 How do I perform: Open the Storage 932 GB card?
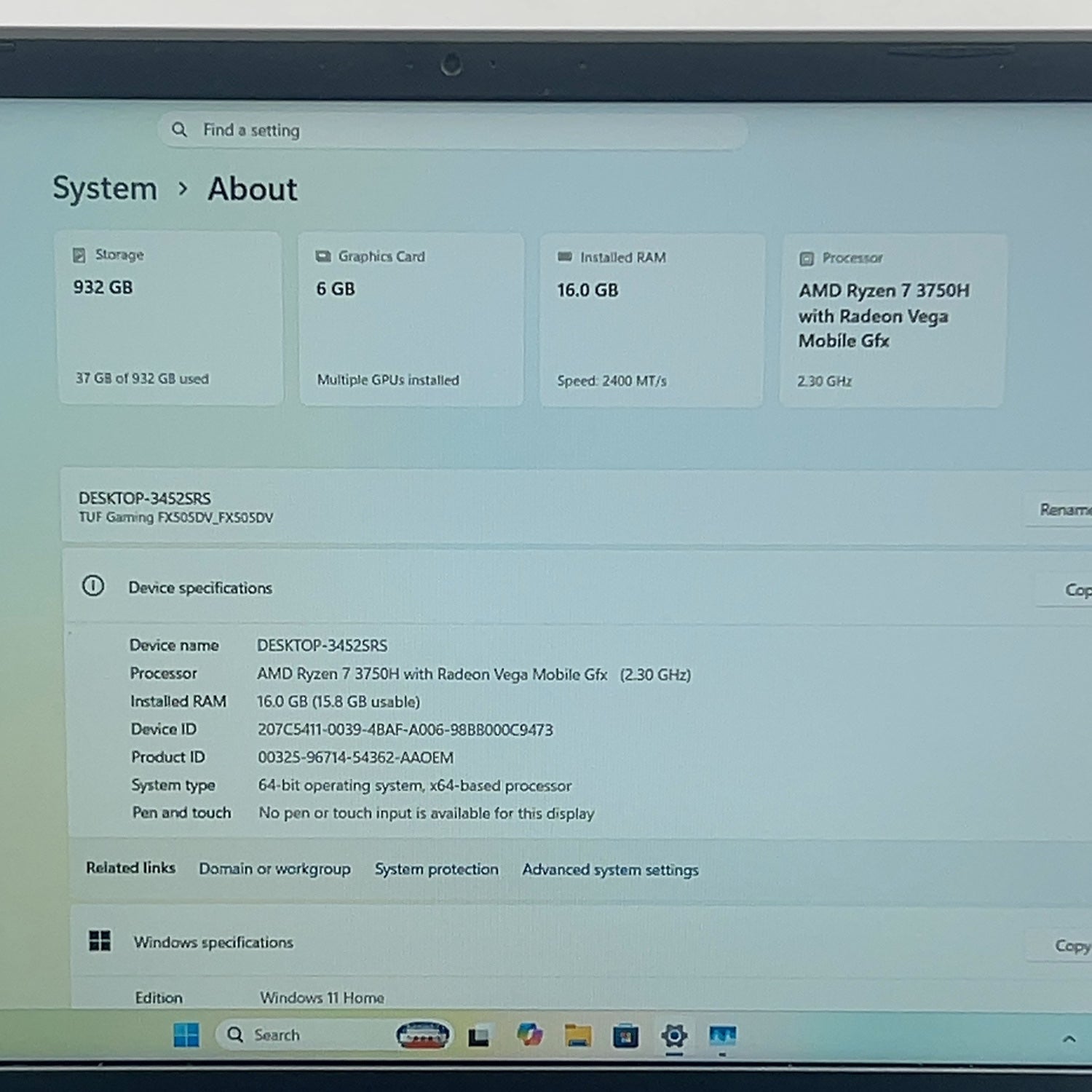170,317
